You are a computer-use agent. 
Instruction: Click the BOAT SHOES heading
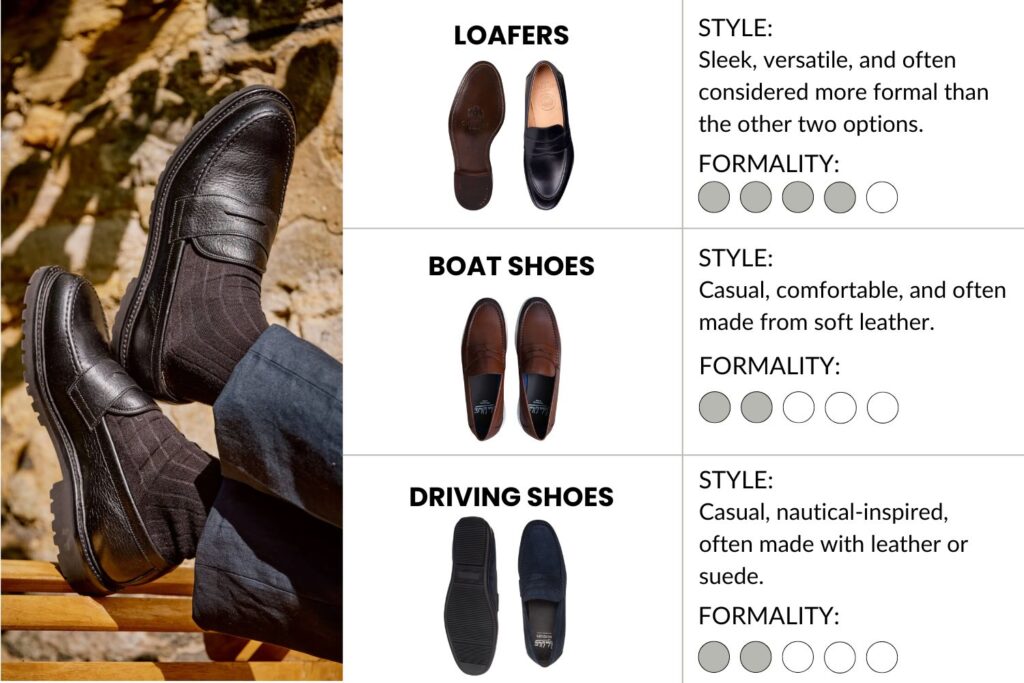click(511, 266)
